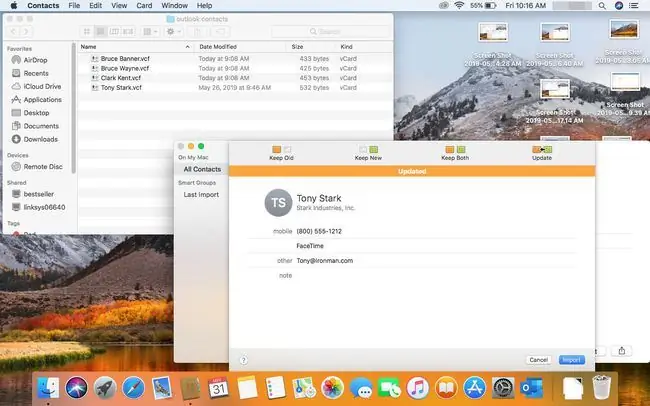
Task: Open Calendar from the Dock
Action: [x=218, y=388]
